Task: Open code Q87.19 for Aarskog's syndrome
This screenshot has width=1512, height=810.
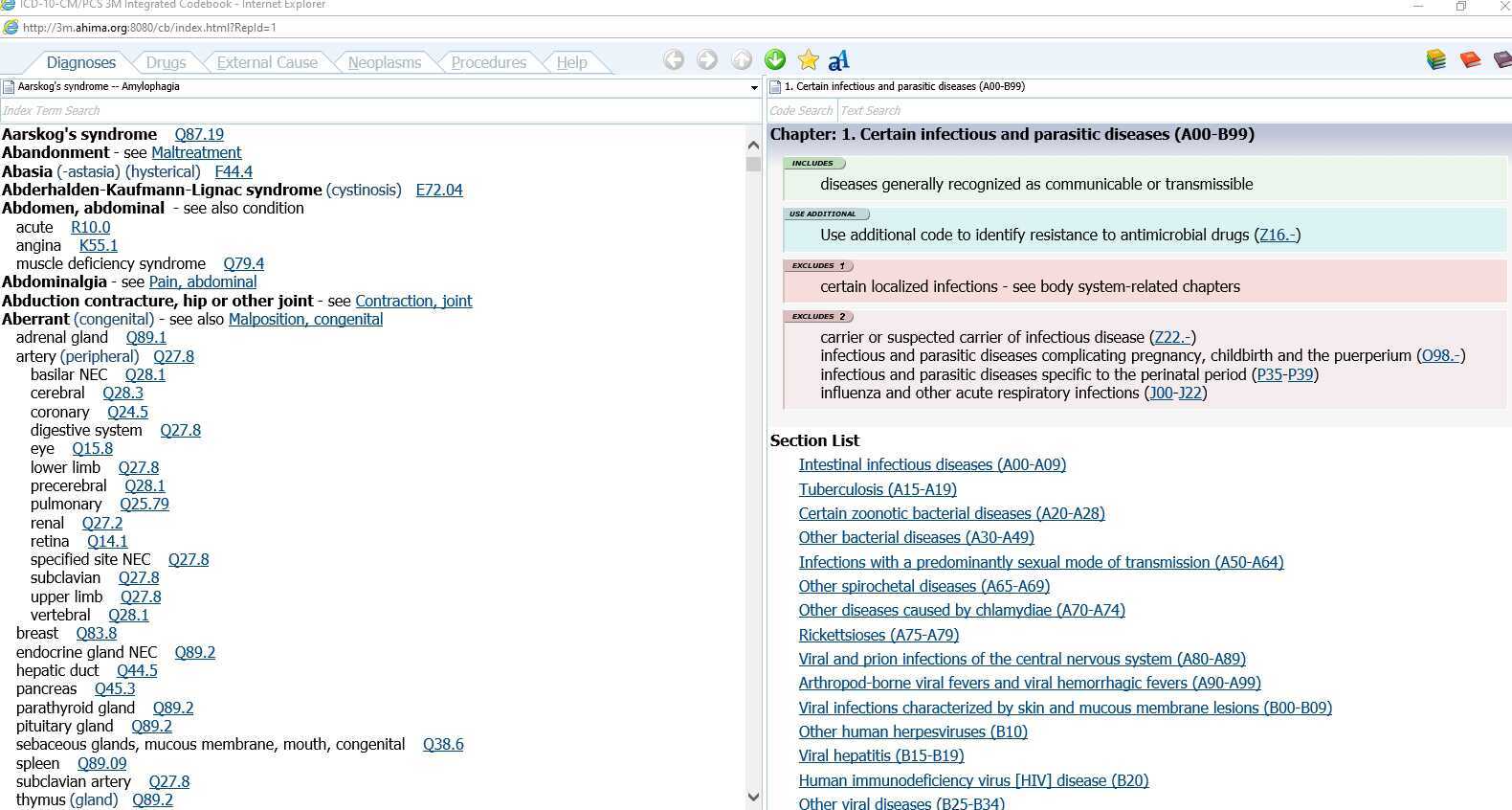Action: click(x=199, y=134)
